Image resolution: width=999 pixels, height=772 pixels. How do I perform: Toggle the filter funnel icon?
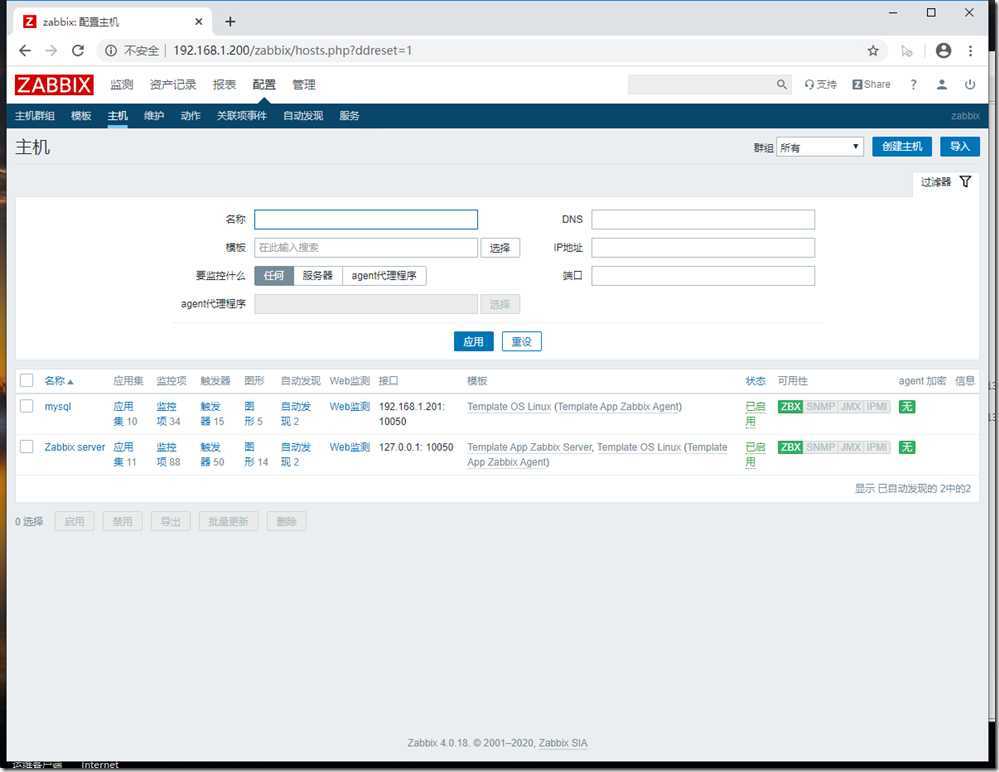pos(965,182)
